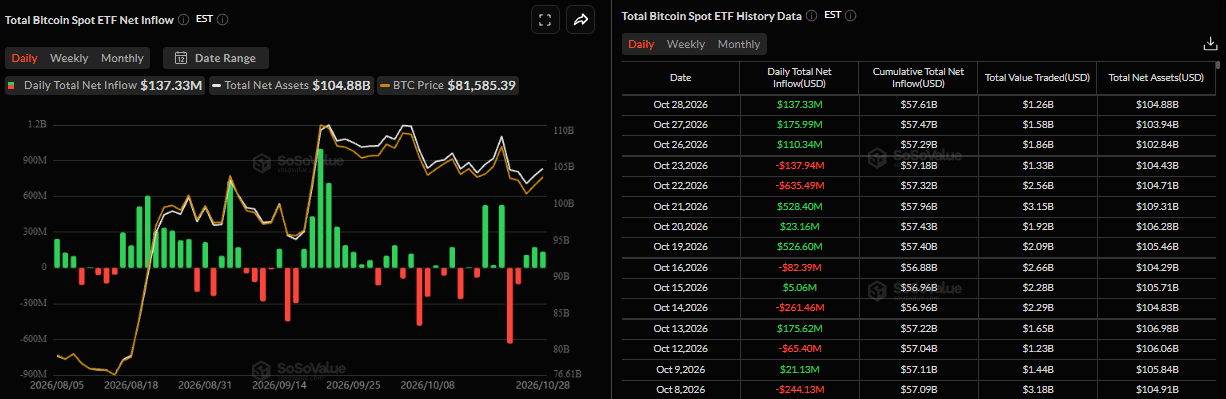Click the $57.61B cumulative inflow cell
This screenshot has width=1226, height=399.
[x=918, y=104]
